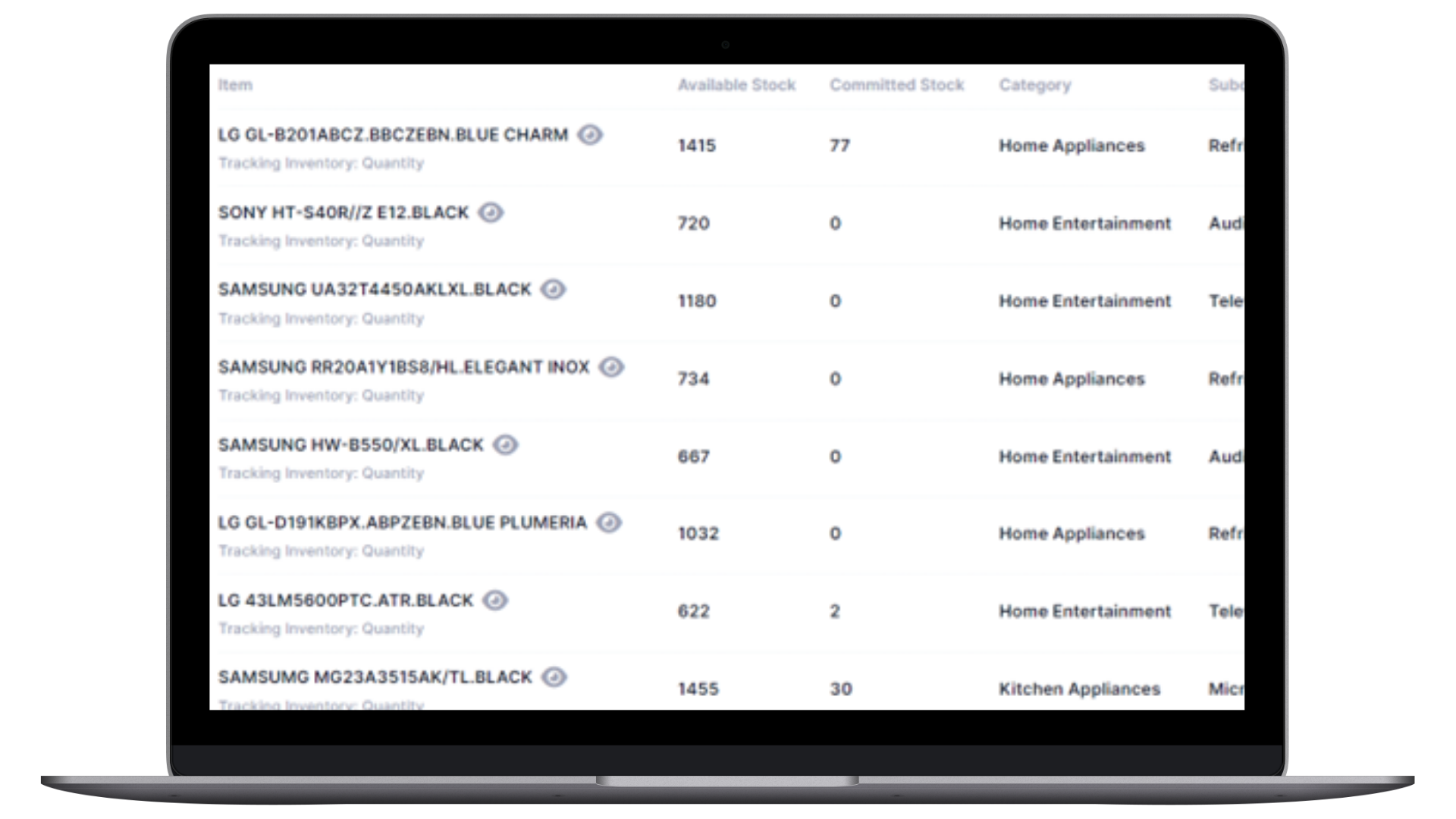This screenshot has height=819, width=1456.
Task: Click the eye icon beside LG 43LM5600PTC item
Action: tap(495, 601)
